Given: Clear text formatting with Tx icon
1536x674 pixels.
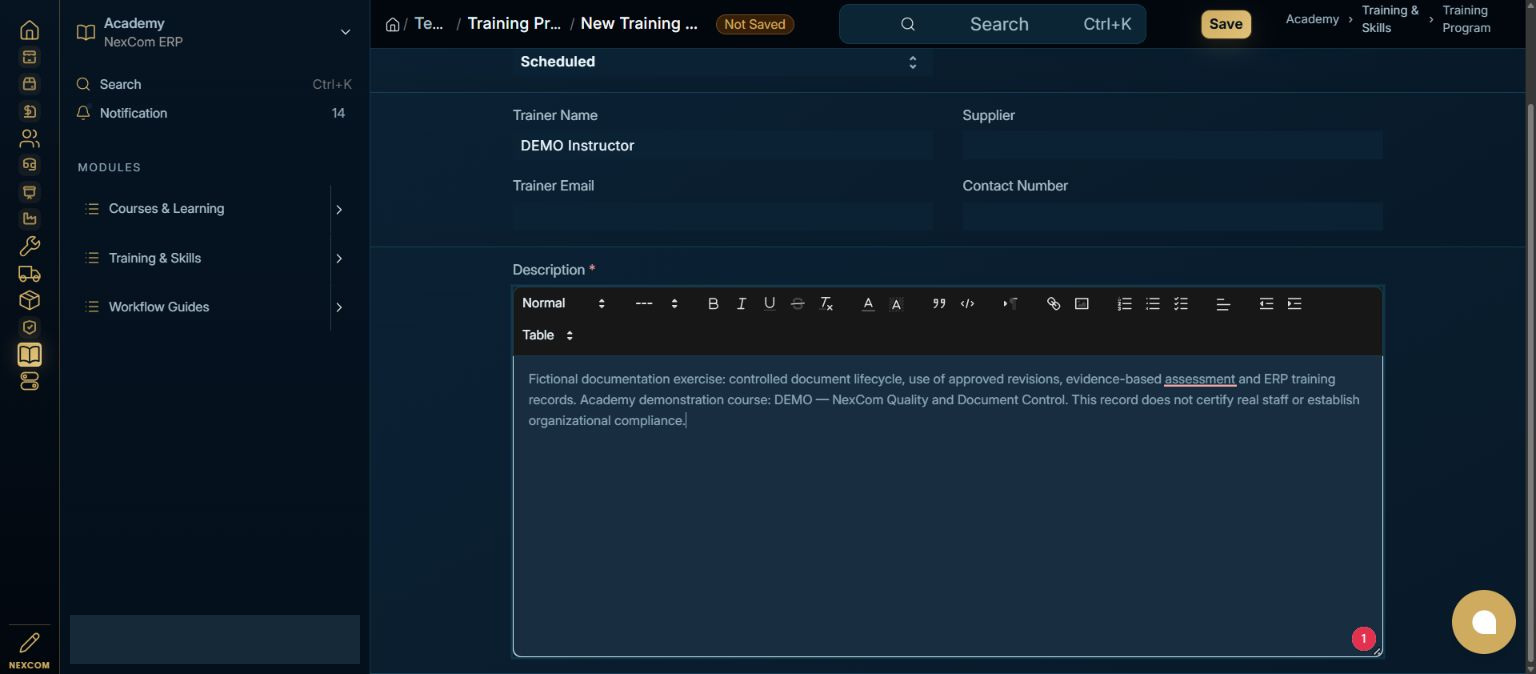Looking at the screenshot, I should coord(826,304).
